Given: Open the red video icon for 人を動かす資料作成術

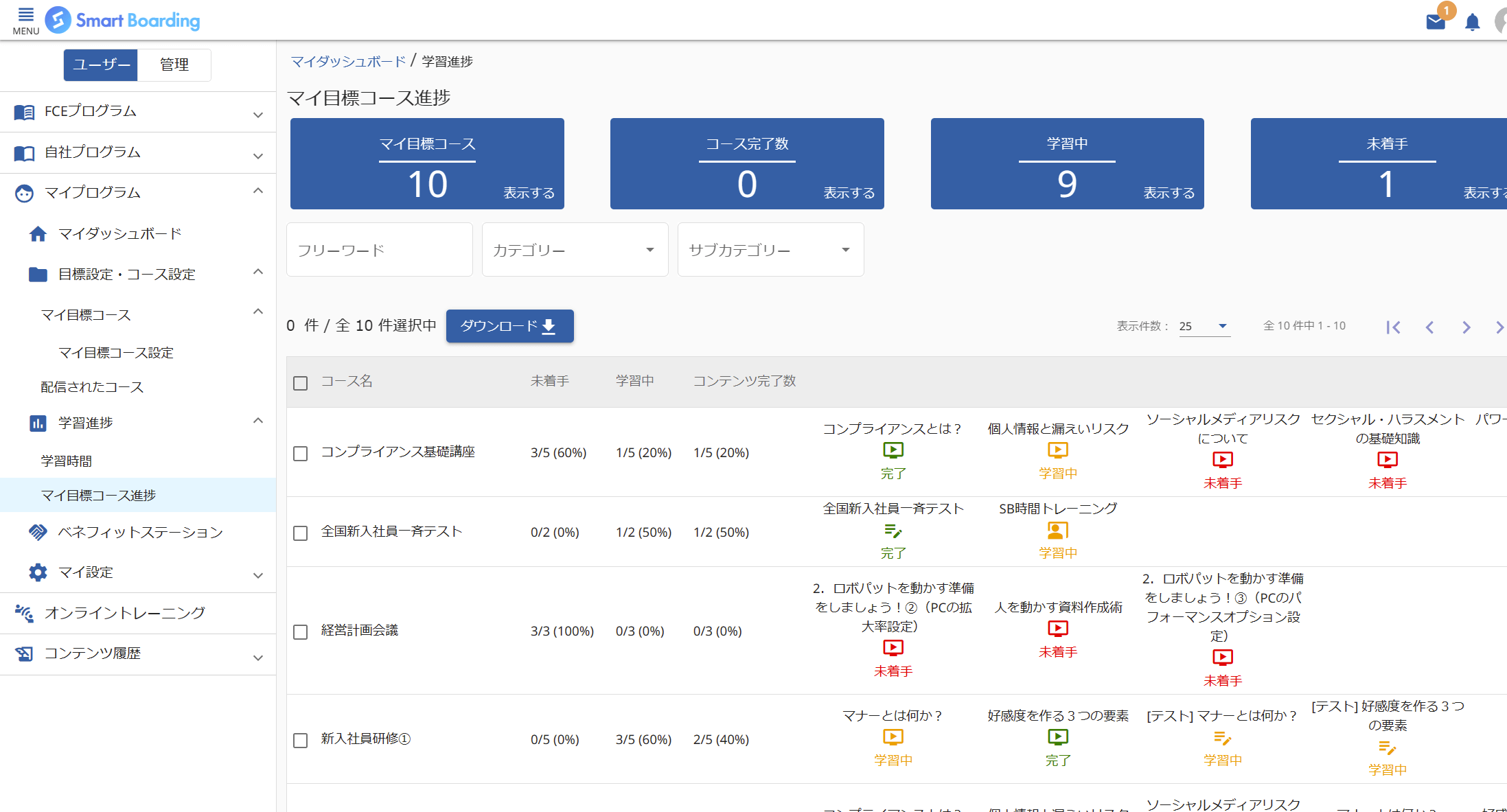Looking at the screenshot, I should [x=1057, y=628].
